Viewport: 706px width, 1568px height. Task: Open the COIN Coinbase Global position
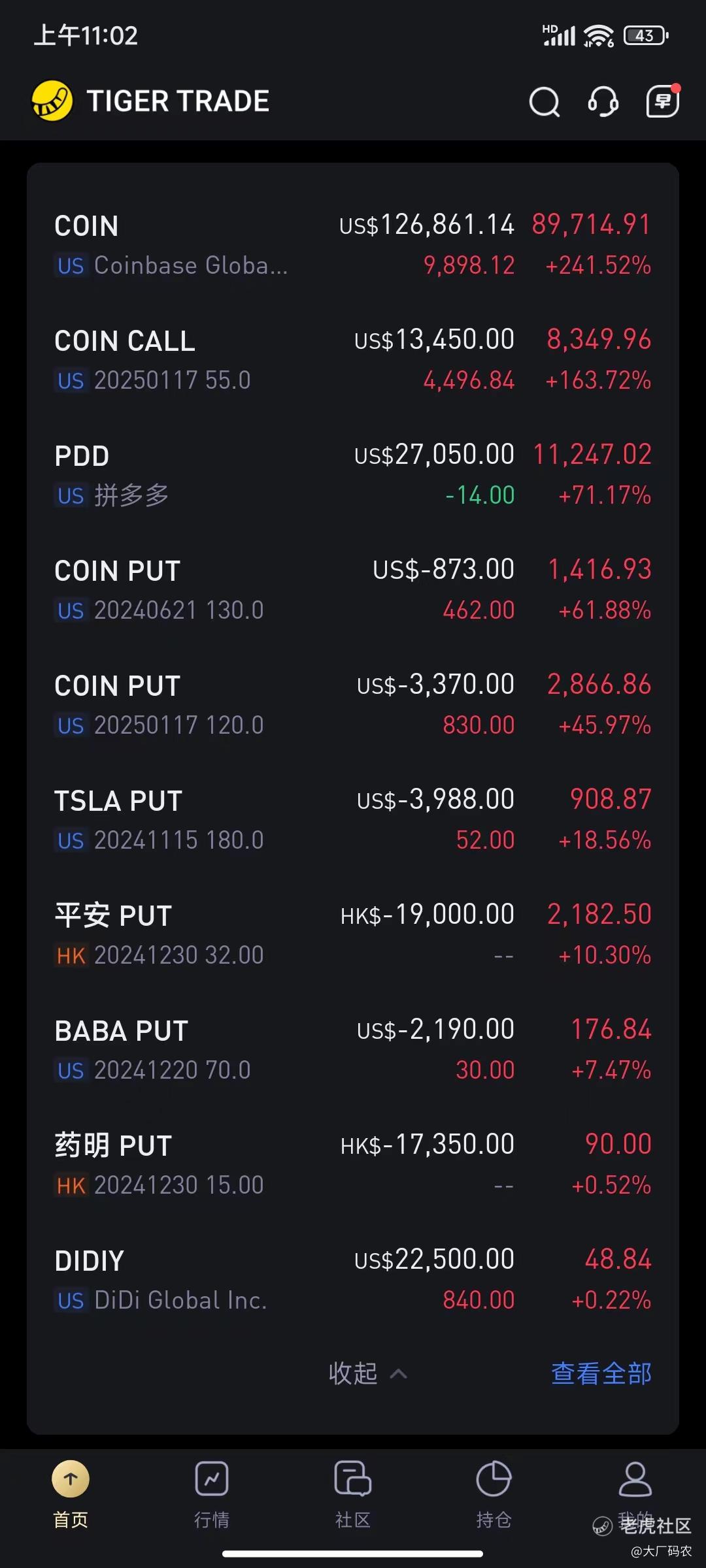(x=353, y=245)
